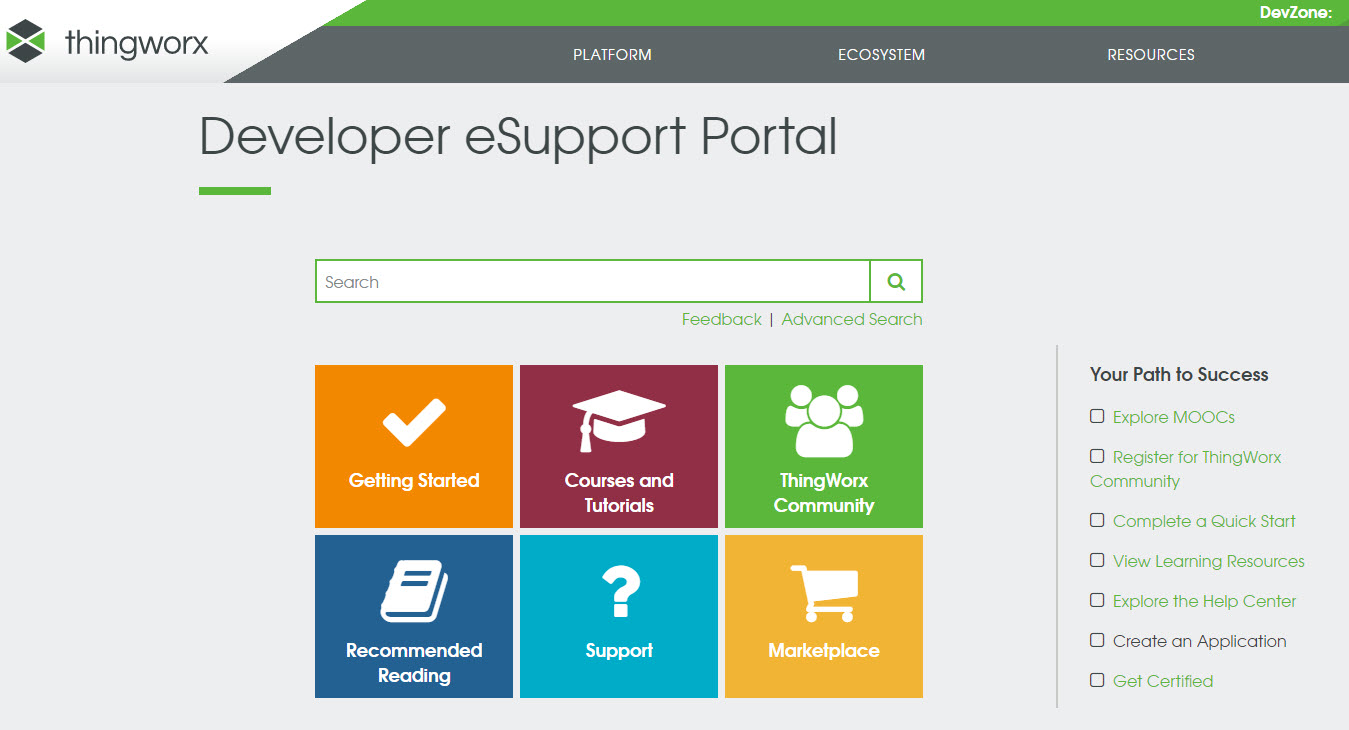Tick the Complete a Quick Start checkbox
The width and height of the screenshot is (1349, 730).
(x=1097, y=520)
